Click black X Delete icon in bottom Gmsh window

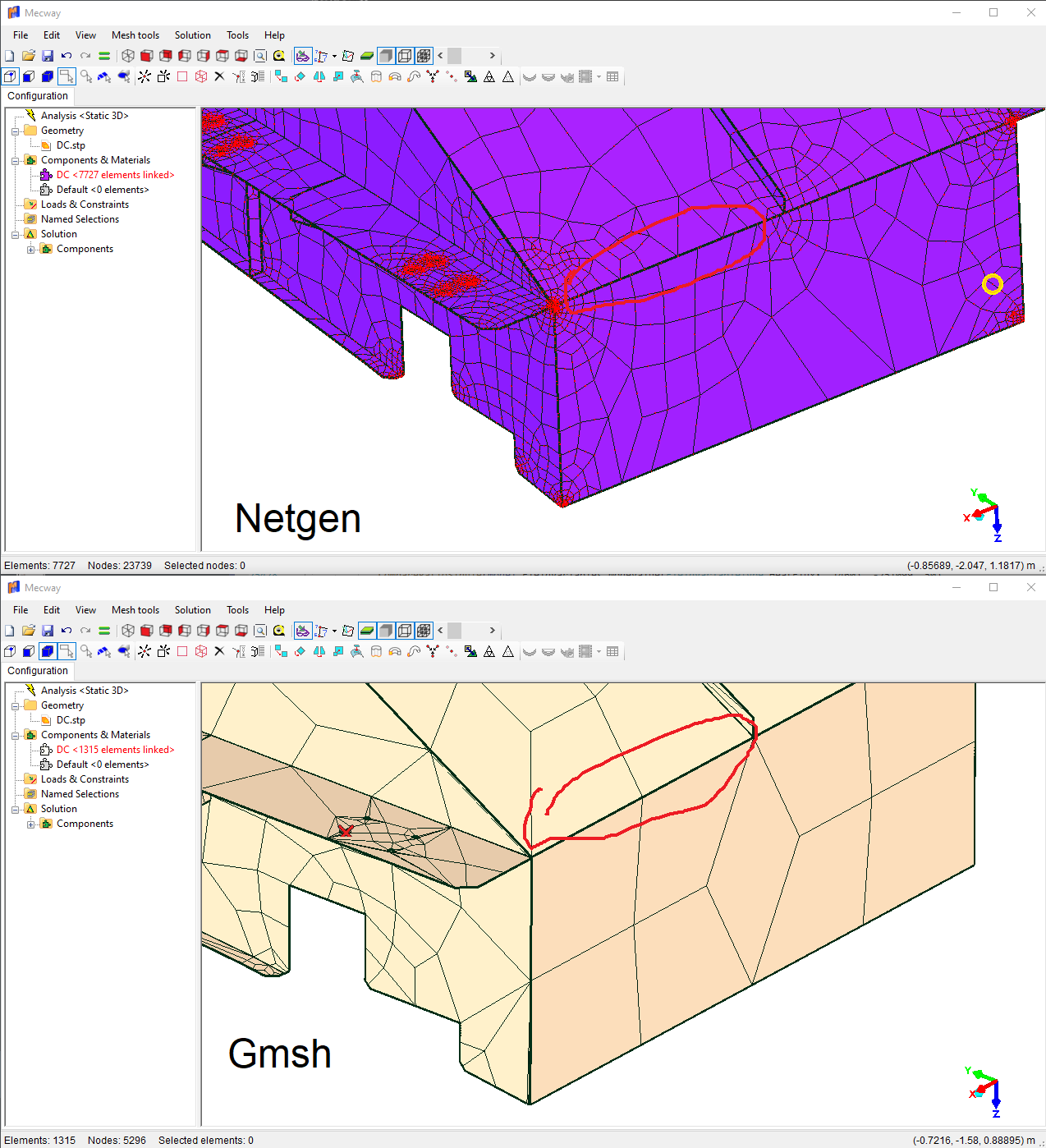219,651
